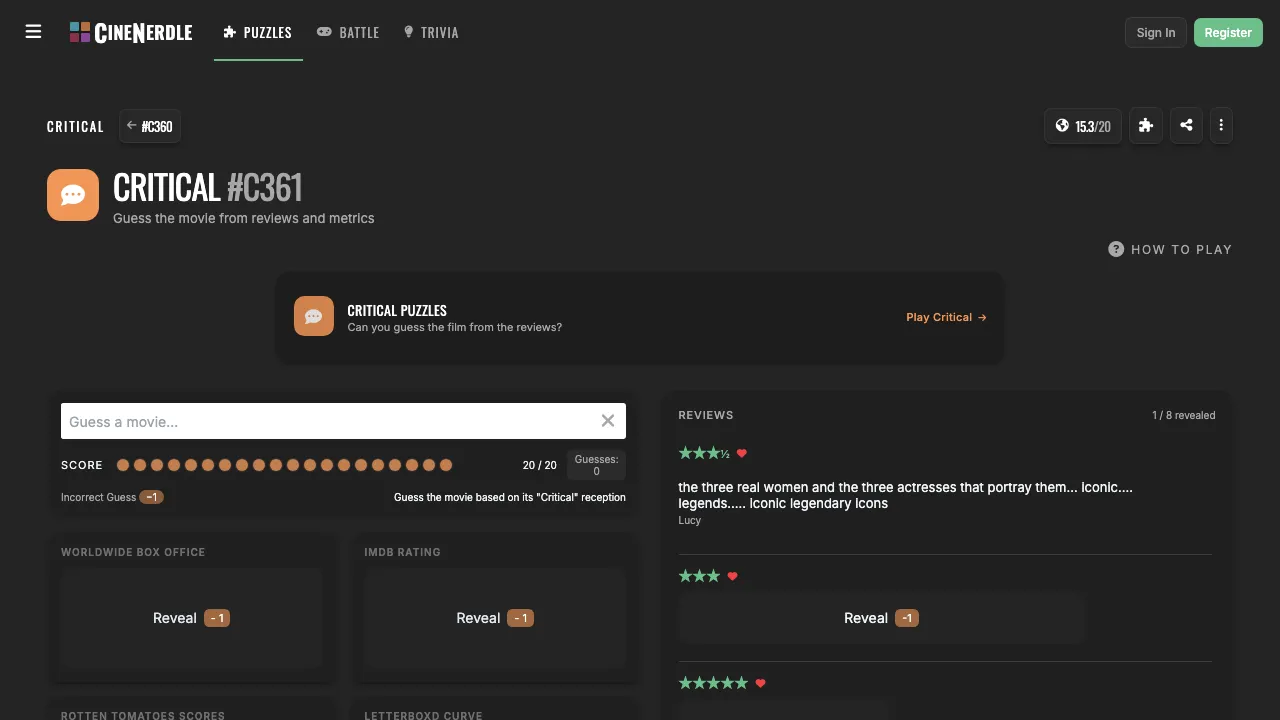View the global average score 15.3/20

pyautogui.click(x=1083, y=126)
